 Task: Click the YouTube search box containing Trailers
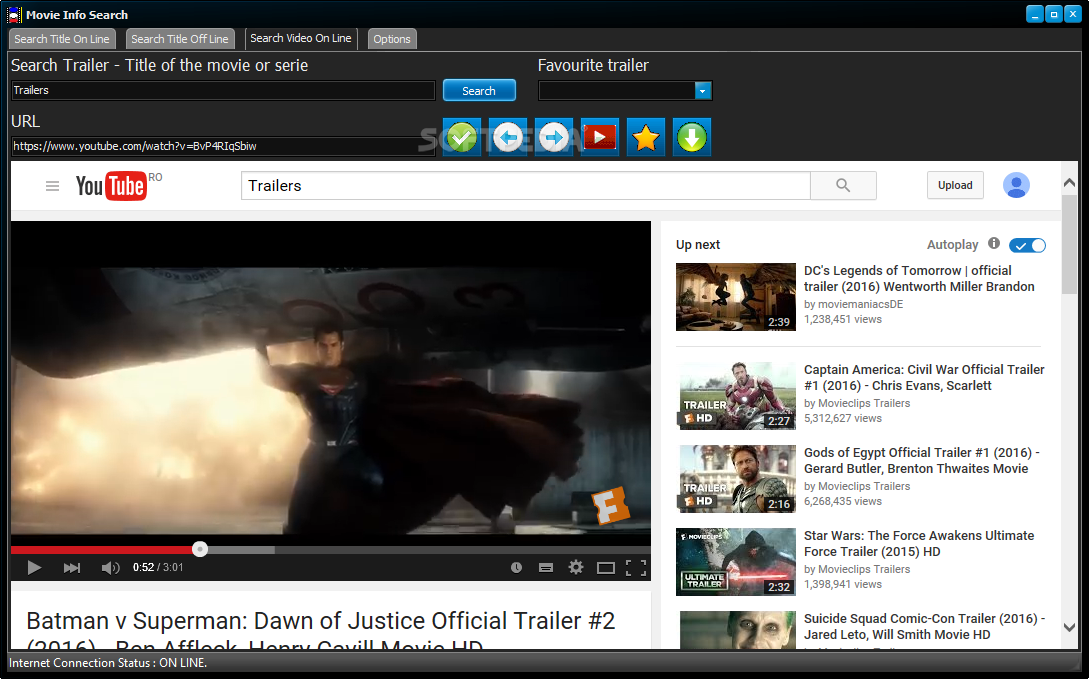tap(526, 185)
